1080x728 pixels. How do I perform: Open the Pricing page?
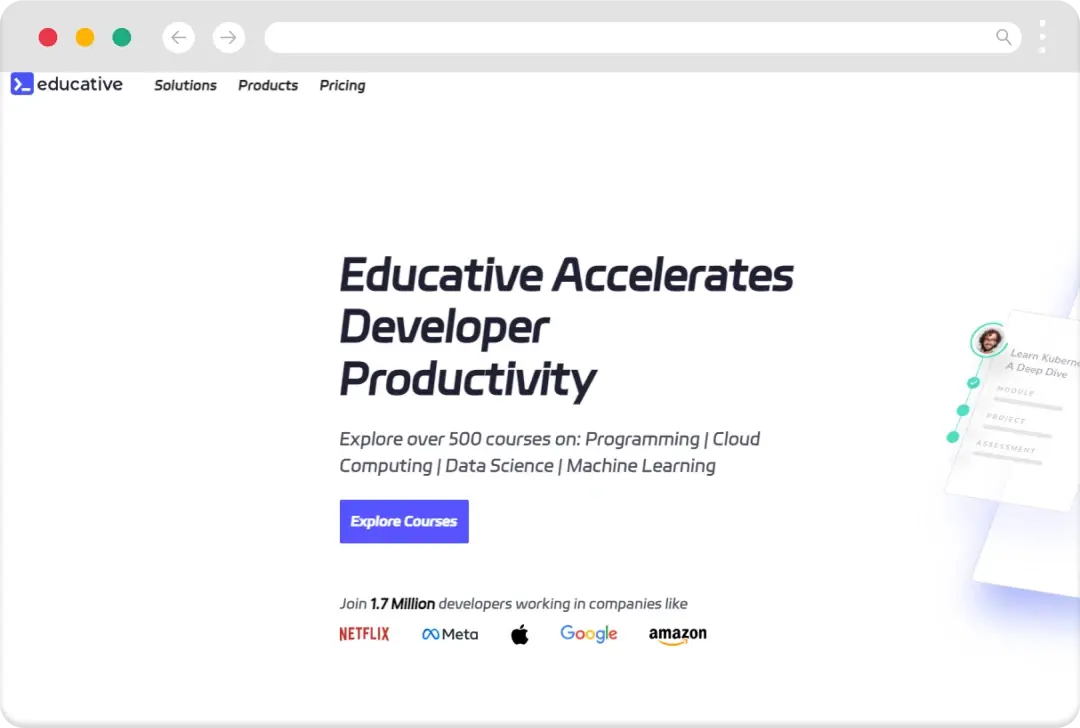(342, 85)
